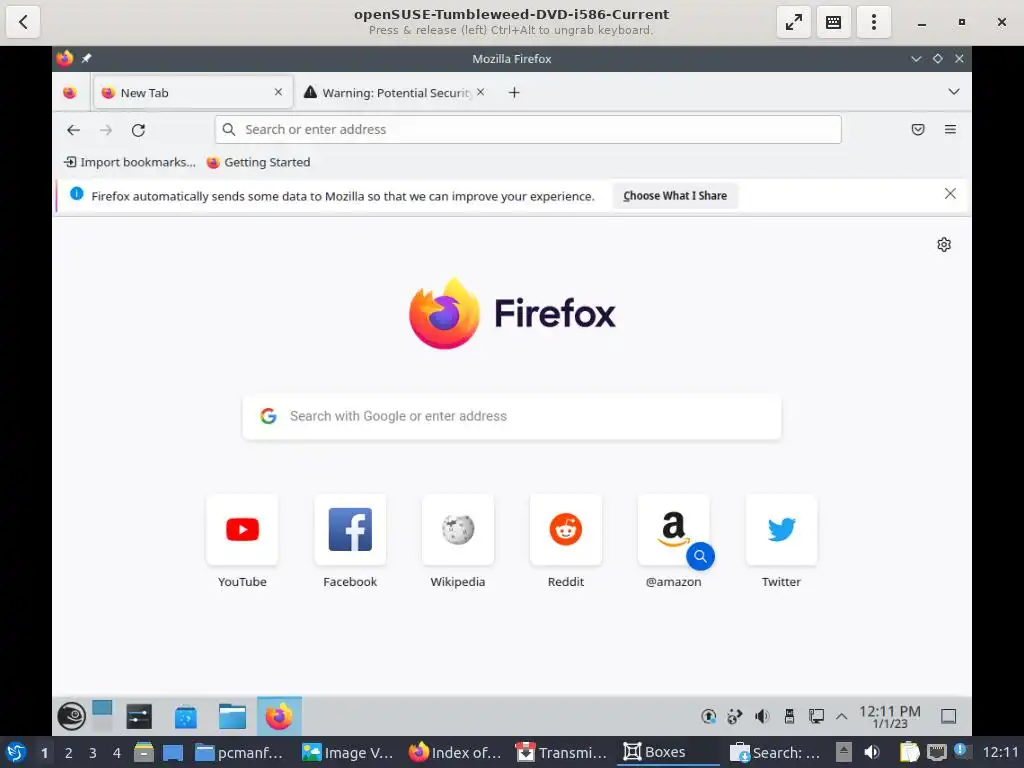
Task: Open new tab personalize settings gear
Action: pyautogui.click(x=944, y=244)
